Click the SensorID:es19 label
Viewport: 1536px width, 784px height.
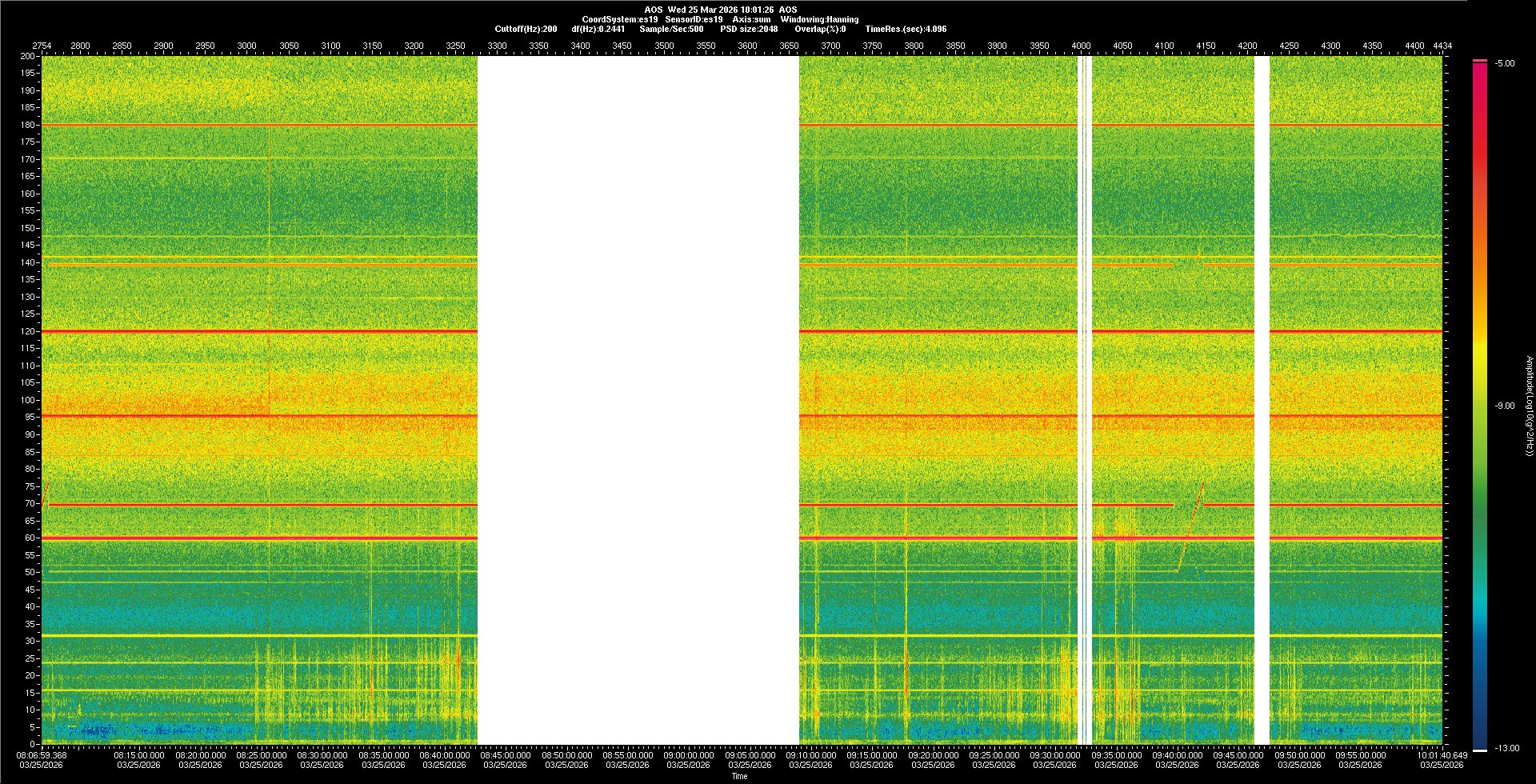[694, 19]
